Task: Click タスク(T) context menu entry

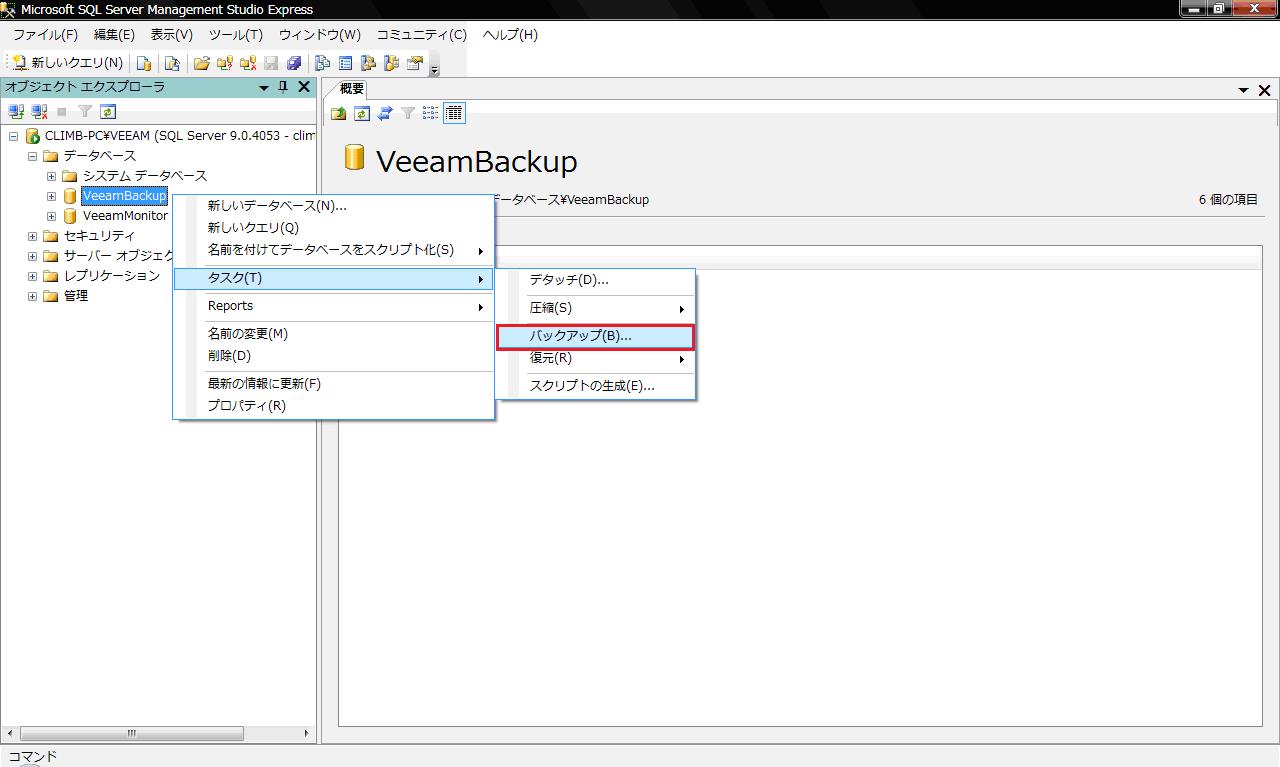Action: pyautogui.click(x=334, y=278)
